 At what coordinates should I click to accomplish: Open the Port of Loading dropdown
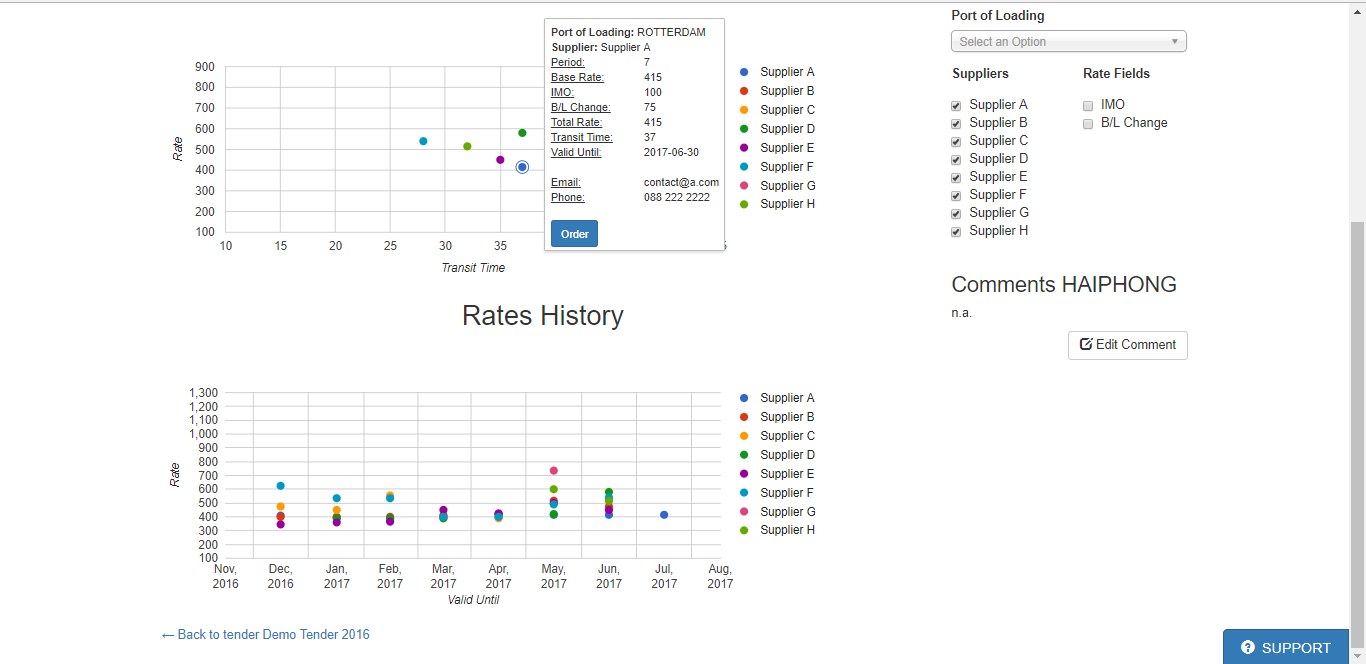1068,42
